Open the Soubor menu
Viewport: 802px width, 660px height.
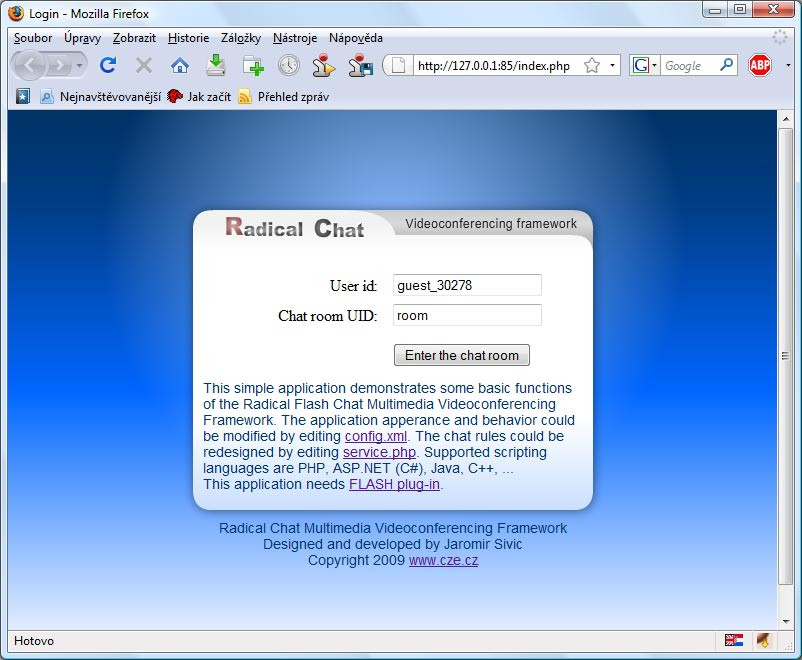[x=33, y=38]
